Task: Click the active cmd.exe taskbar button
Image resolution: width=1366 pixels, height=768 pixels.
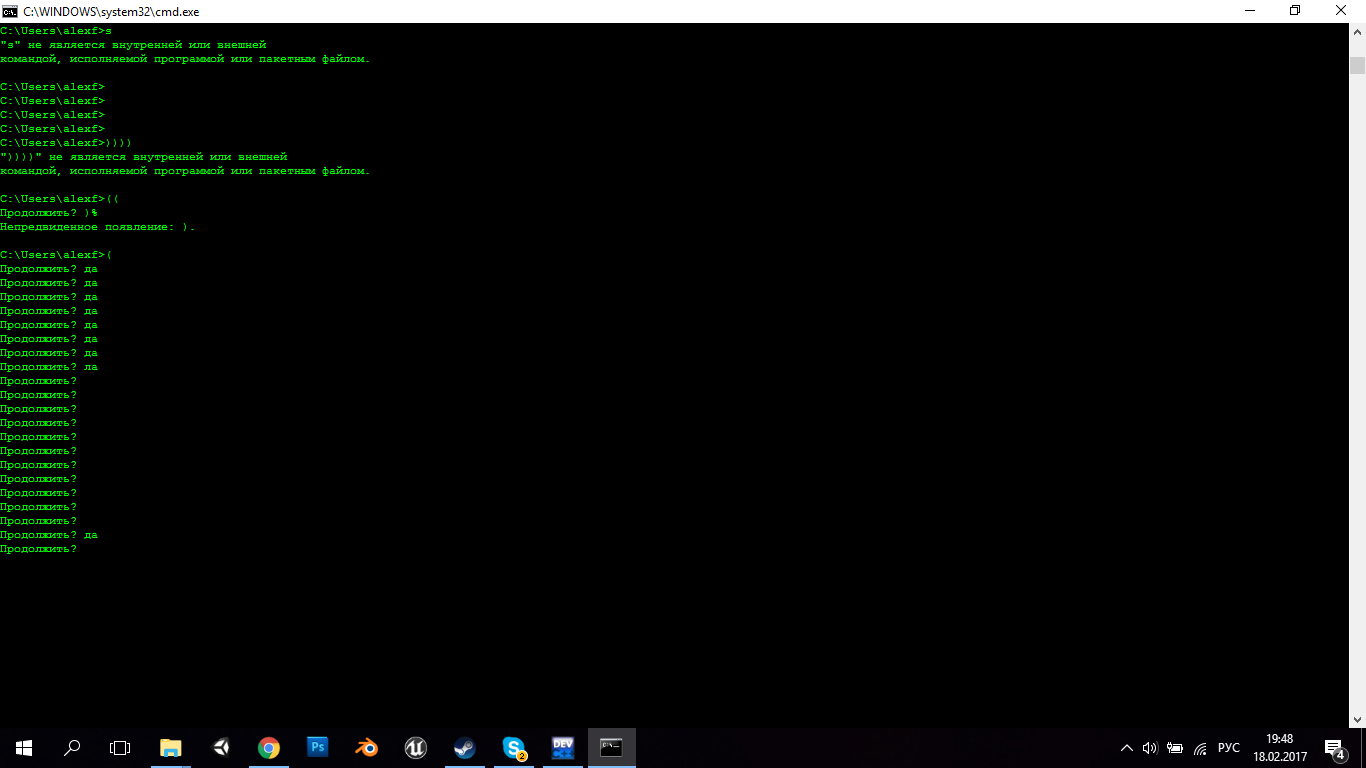Action: pos(611,747)
